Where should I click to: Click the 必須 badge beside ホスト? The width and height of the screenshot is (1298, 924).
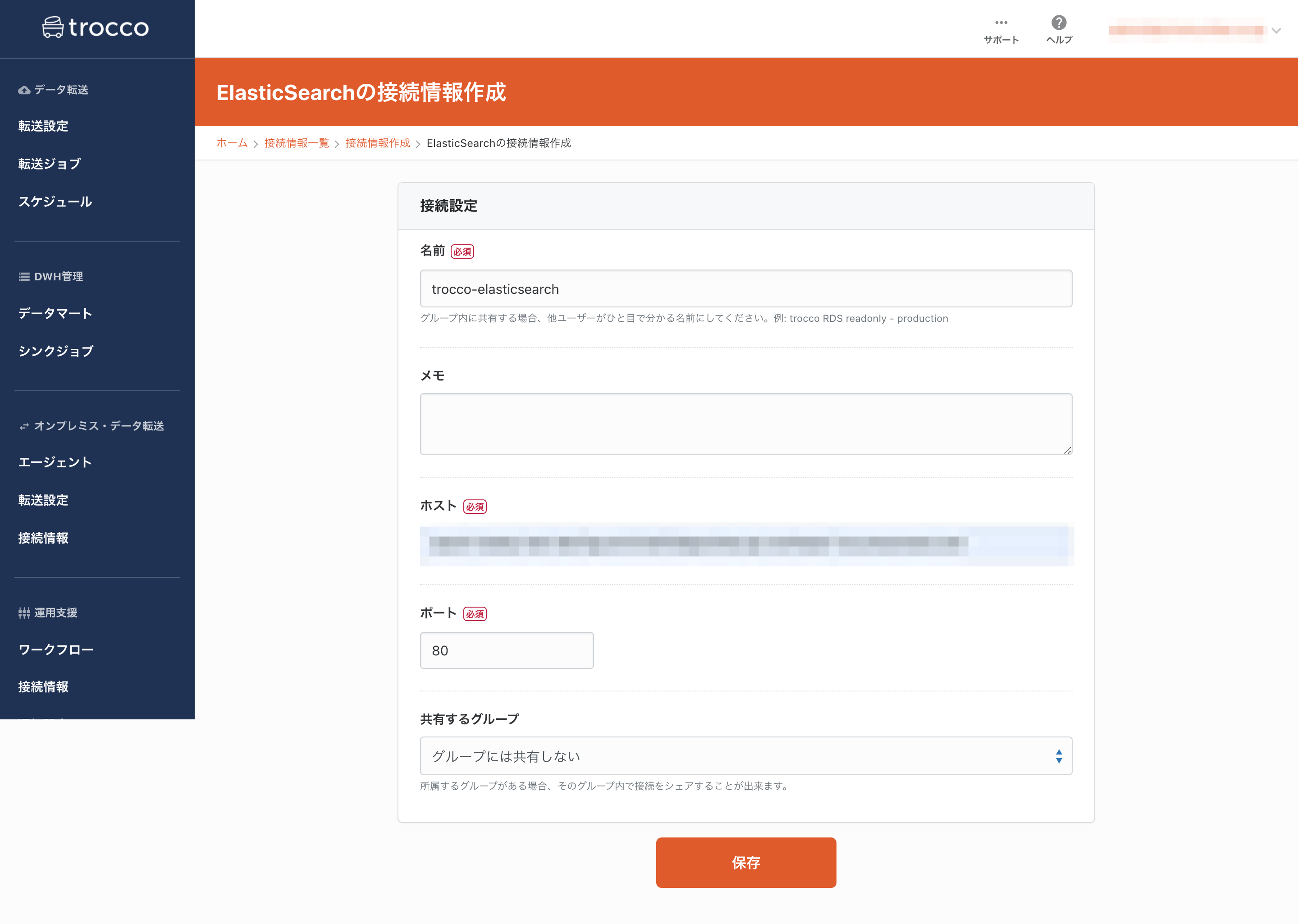[475, 507]
